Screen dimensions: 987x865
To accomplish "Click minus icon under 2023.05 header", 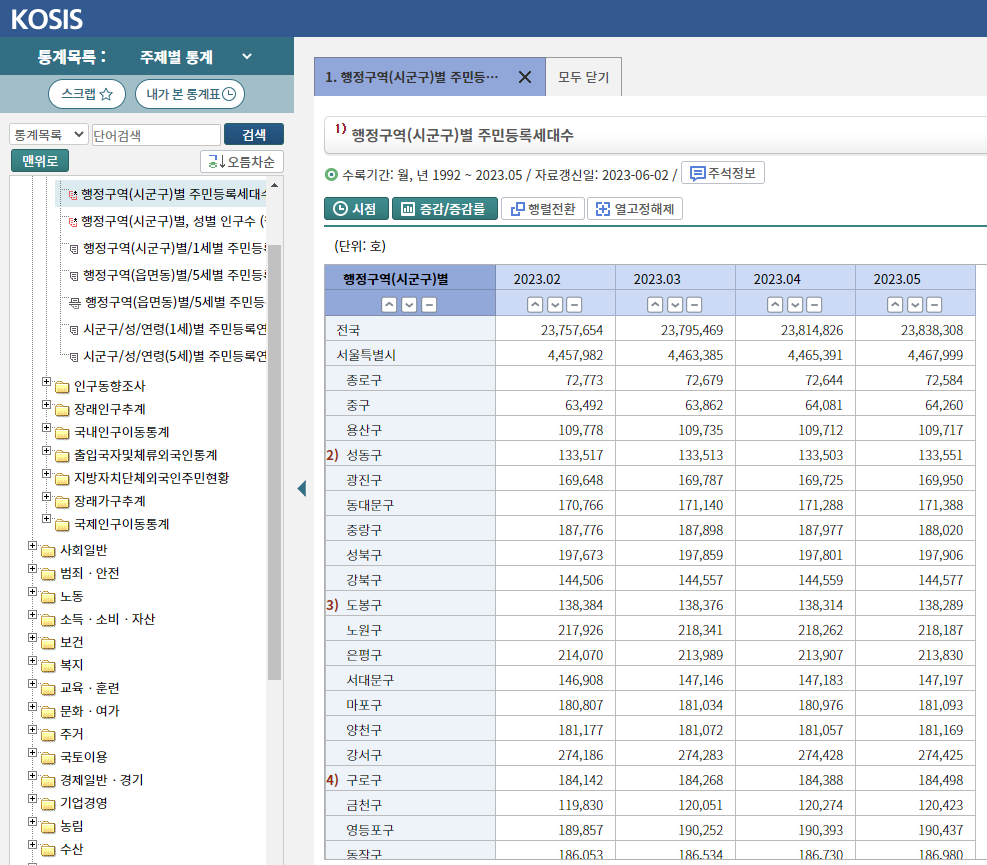I will 935,305.
